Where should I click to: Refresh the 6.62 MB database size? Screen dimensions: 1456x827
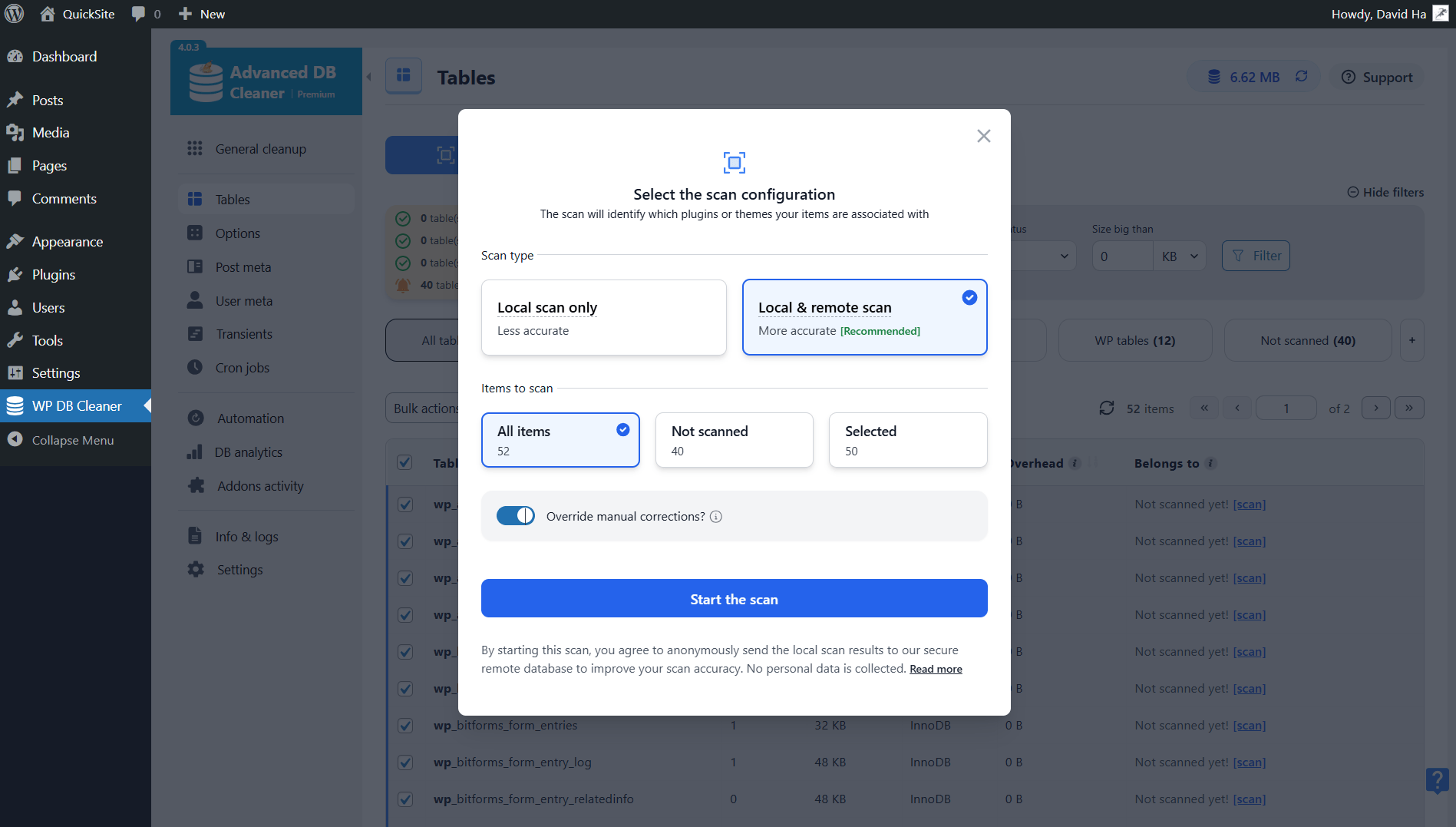(x=1301, y=76)
